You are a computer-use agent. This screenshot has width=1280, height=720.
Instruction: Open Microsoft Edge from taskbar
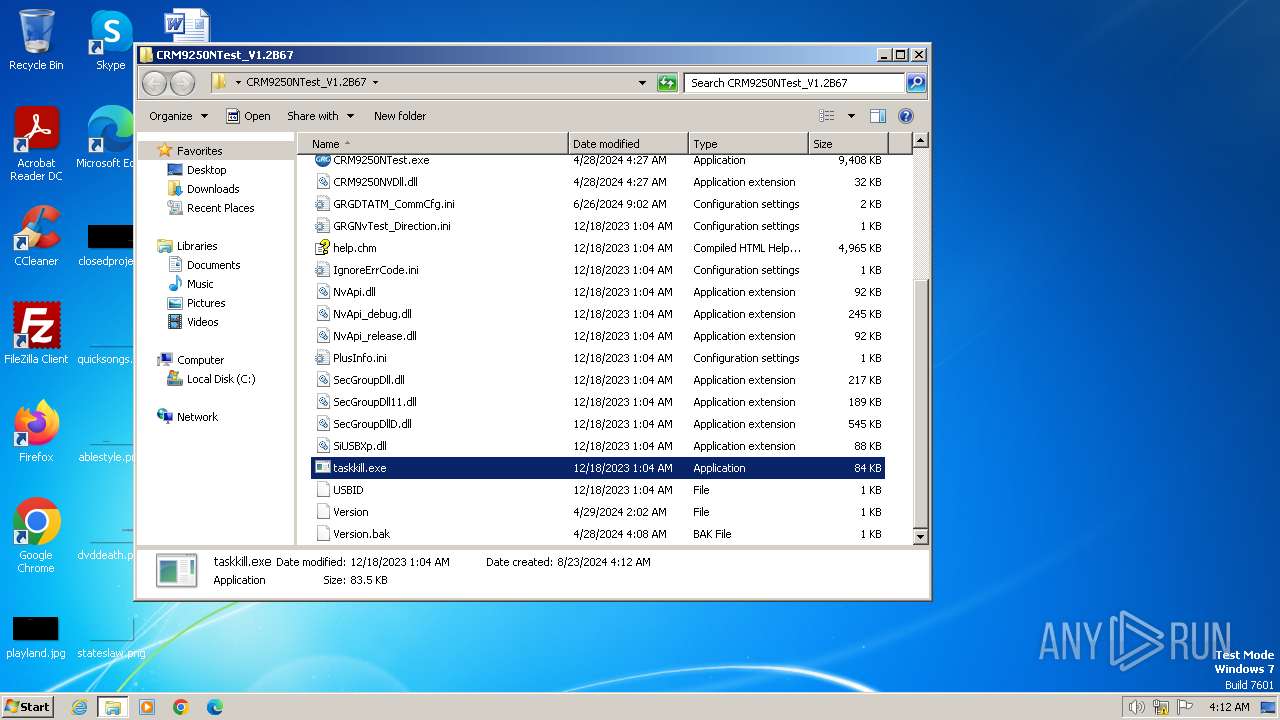214,707
